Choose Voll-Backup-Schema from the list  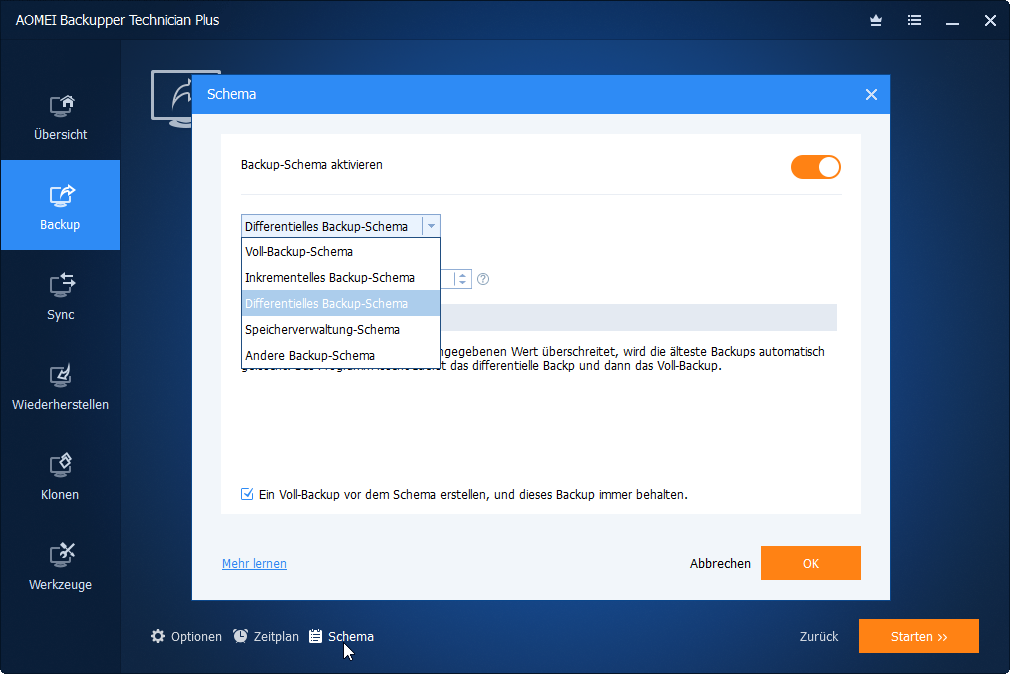pyautogui.click(x=341, y=252)
